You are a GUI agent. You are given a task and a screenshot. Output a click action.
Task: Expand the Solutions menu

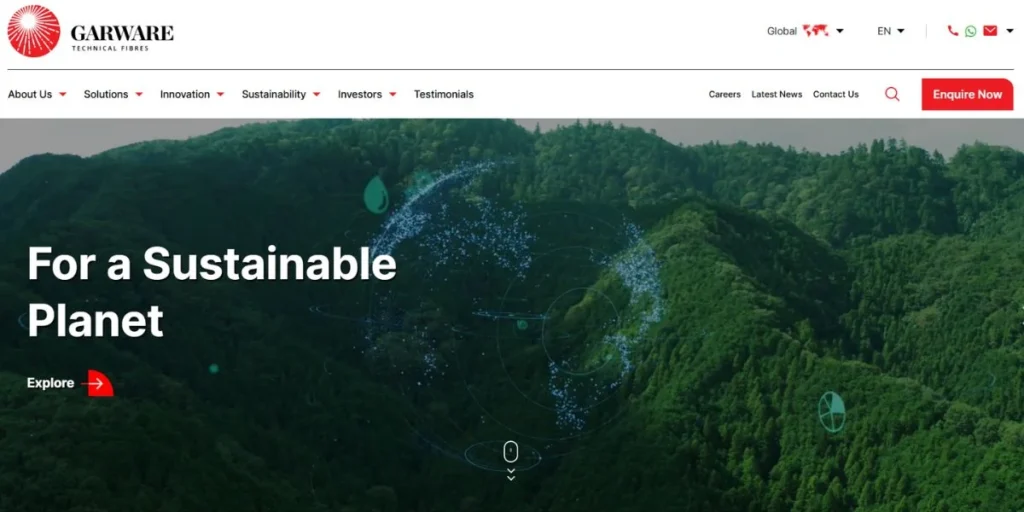click(113, 94)
